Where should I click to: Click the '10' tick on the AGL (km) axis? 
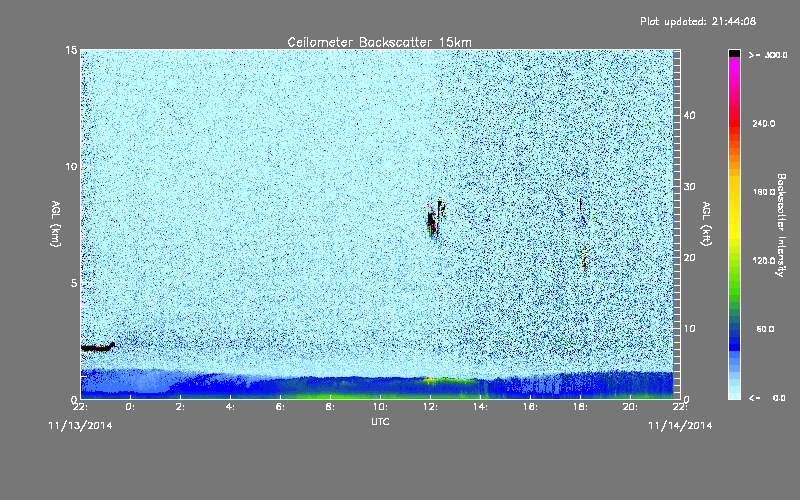pos(71,167)
